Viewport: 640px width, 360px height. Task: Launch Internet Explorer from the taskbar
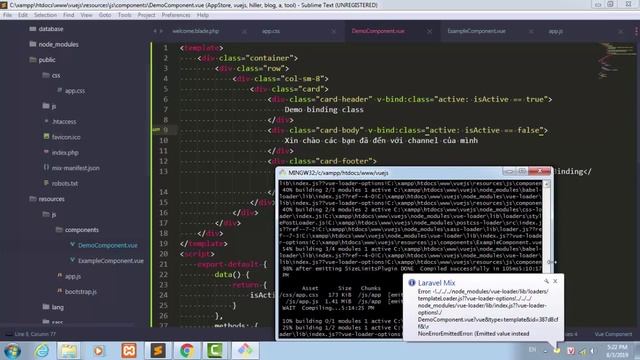[x=42, y=351]
